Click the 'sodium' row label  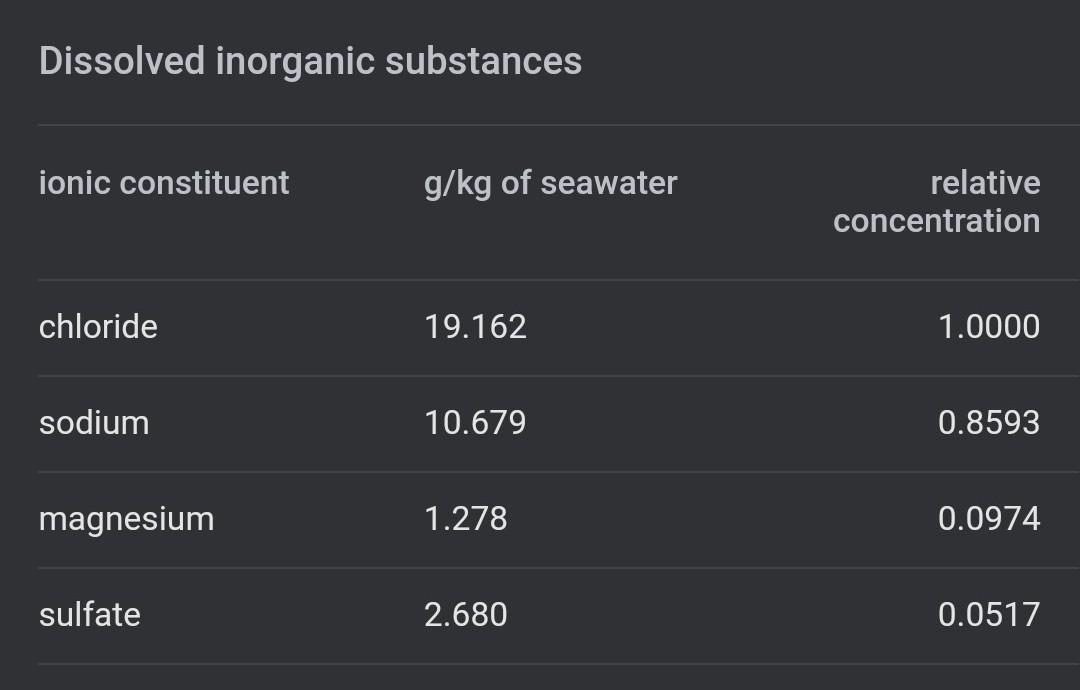pos(94,423)
